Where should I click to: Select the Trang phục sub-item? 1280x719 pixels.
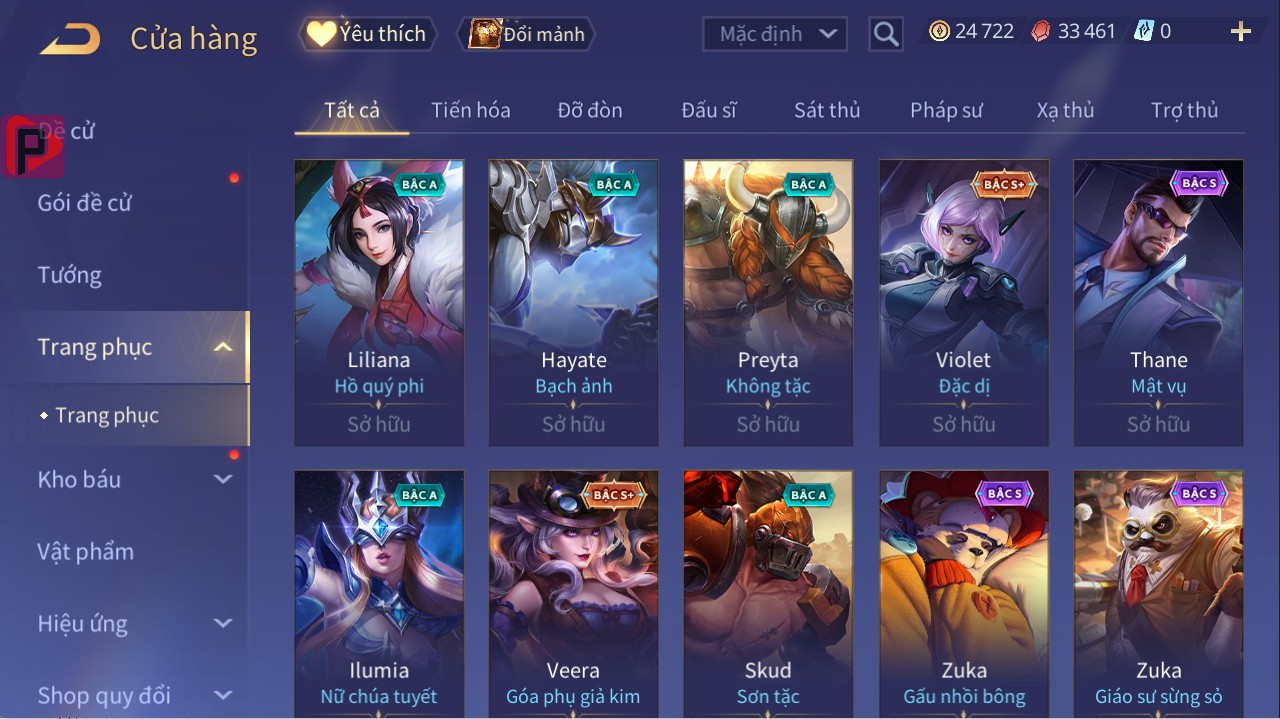107,415
